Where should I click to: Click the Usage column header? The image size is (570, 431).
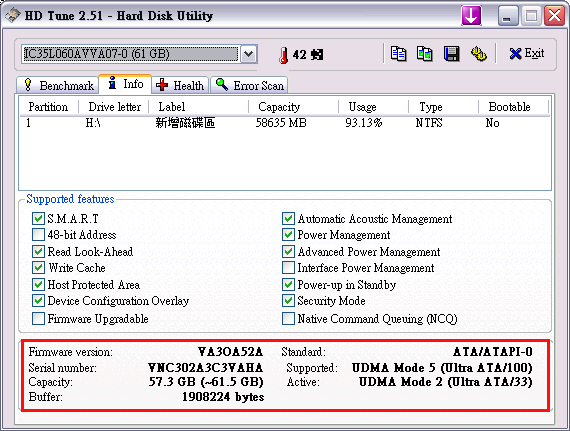pos(373,107)
